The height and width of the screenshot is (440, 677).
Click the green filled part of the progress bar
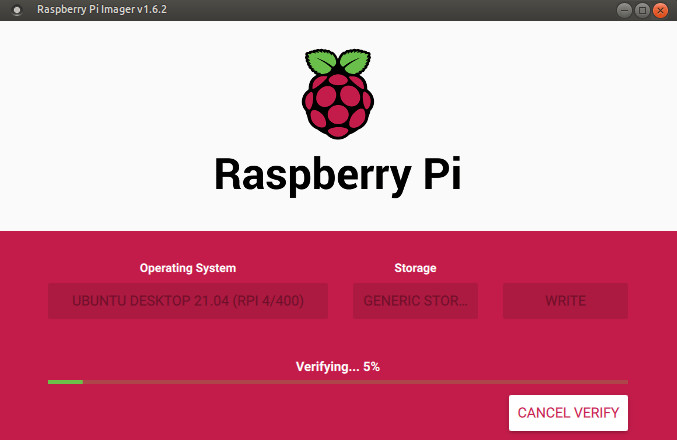65,382
